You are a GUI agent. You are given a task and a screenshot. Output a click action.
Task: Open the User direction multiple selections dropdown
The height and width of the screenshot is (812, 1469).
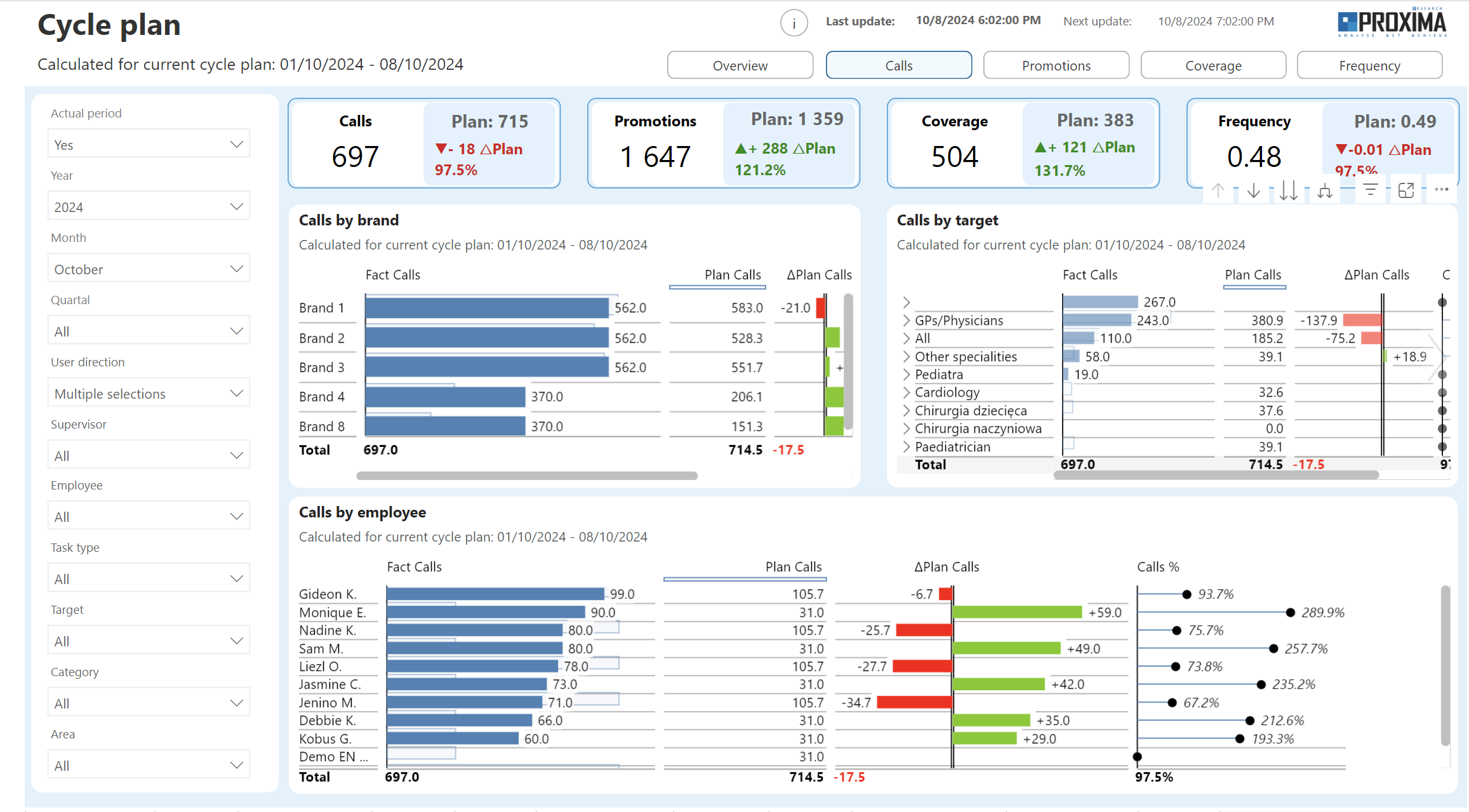coord(149,393)
